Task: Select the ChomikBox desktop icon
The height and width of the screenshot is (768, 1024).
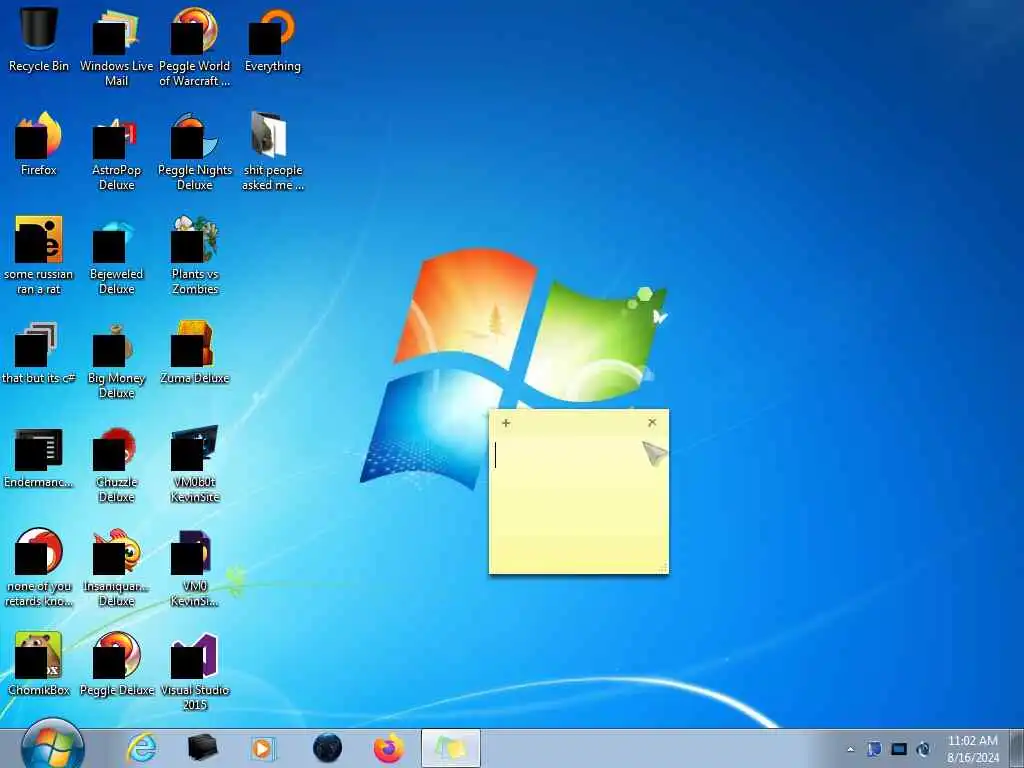Action: coord(39,664)
